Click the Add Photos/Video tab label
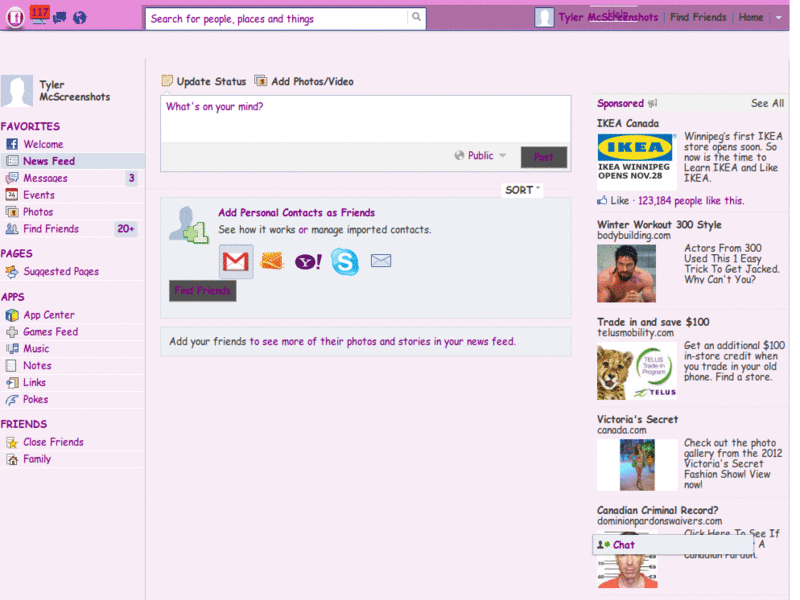This screenshot has height=600, width=800. tap(312, 81)
